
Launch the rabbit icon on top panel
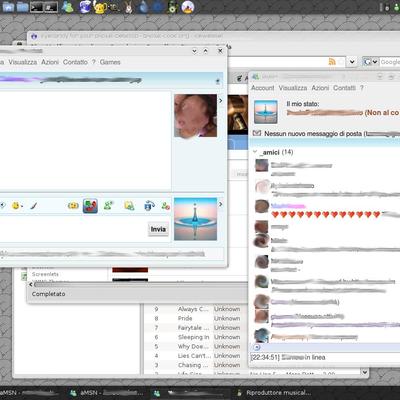point(128,7)
